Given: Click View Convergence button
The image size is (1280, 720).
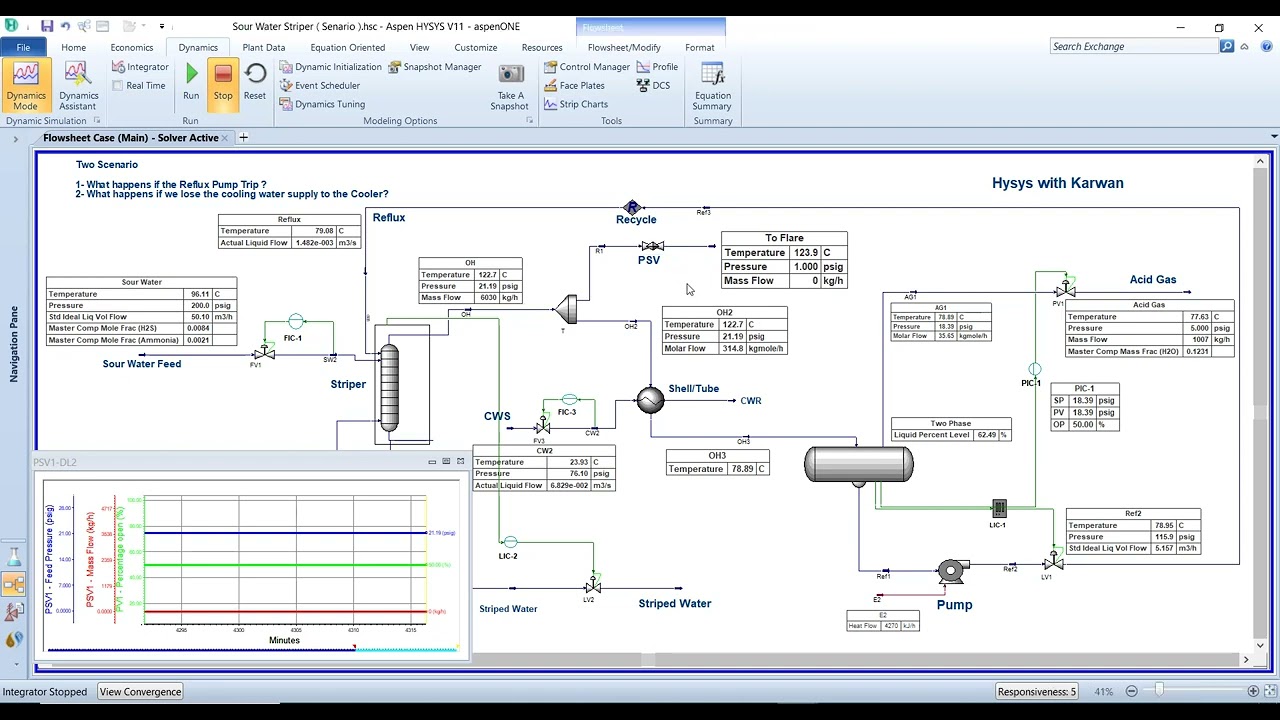Looking at the screenshot, I should click(140, 691).
